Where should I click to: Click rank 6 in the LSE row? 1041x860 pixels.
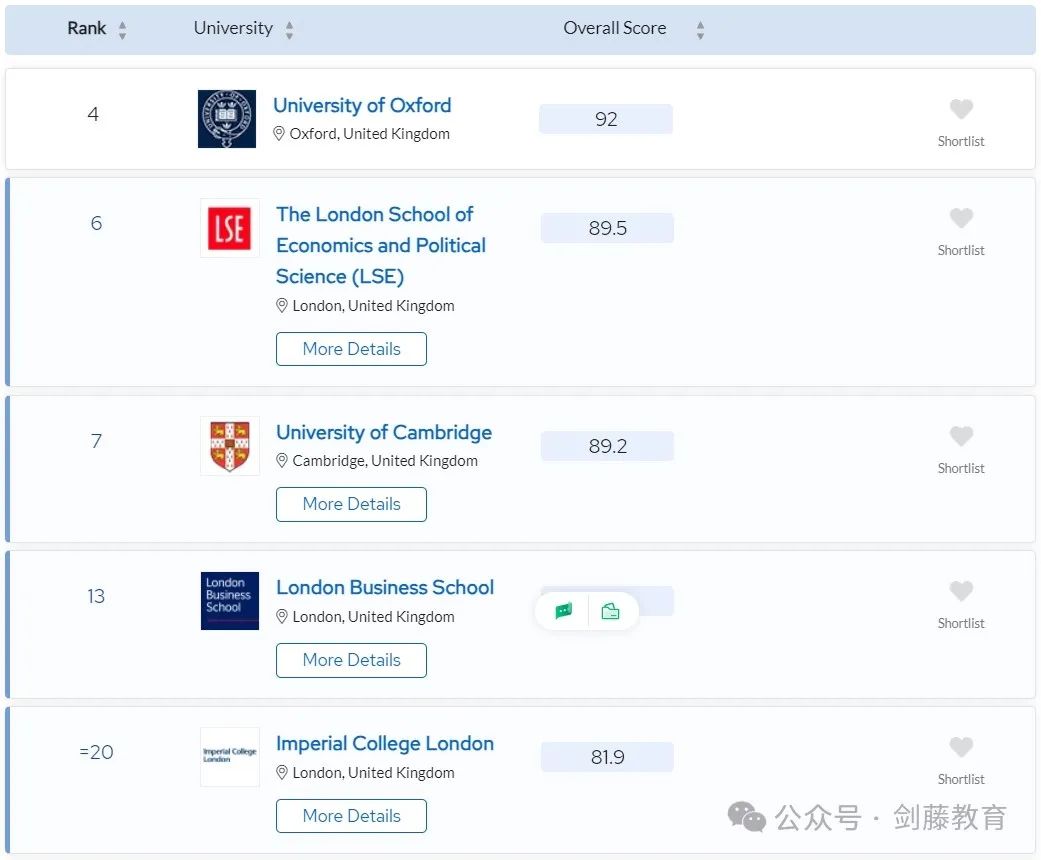tap(96, 223)
